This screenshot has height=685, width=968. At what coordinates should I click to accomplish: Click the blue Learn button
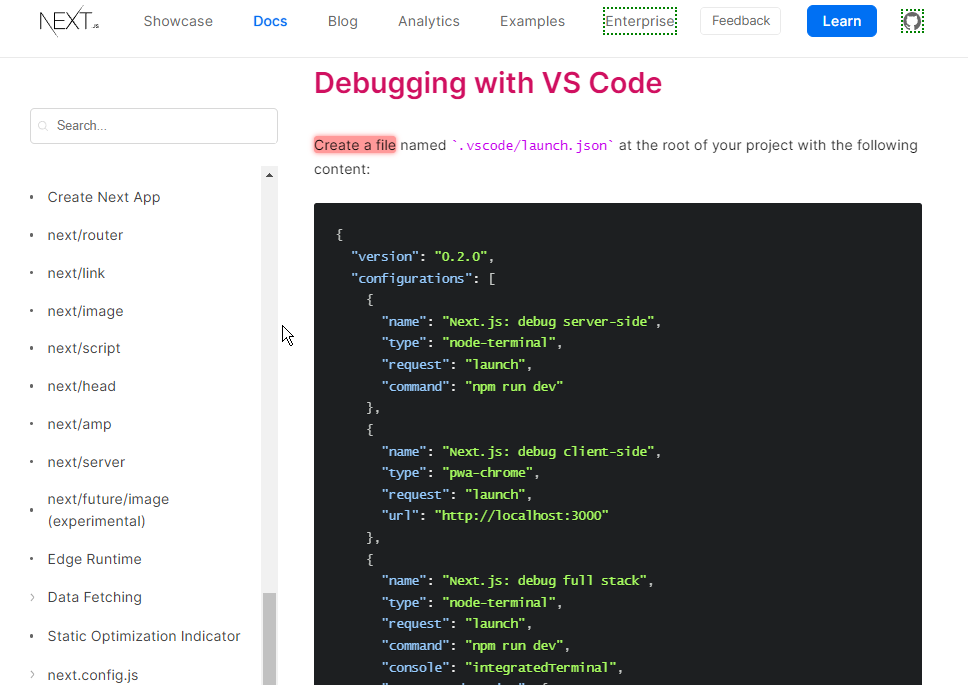tap(841, 21)
